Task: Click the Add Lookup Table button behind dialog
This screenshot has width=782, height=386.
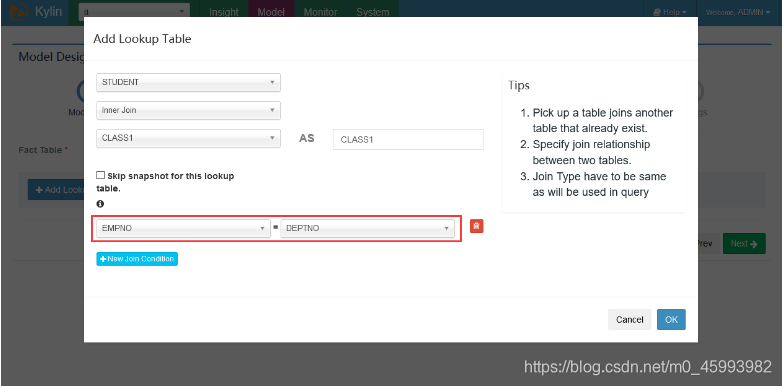Action: (x=56, y=190)
